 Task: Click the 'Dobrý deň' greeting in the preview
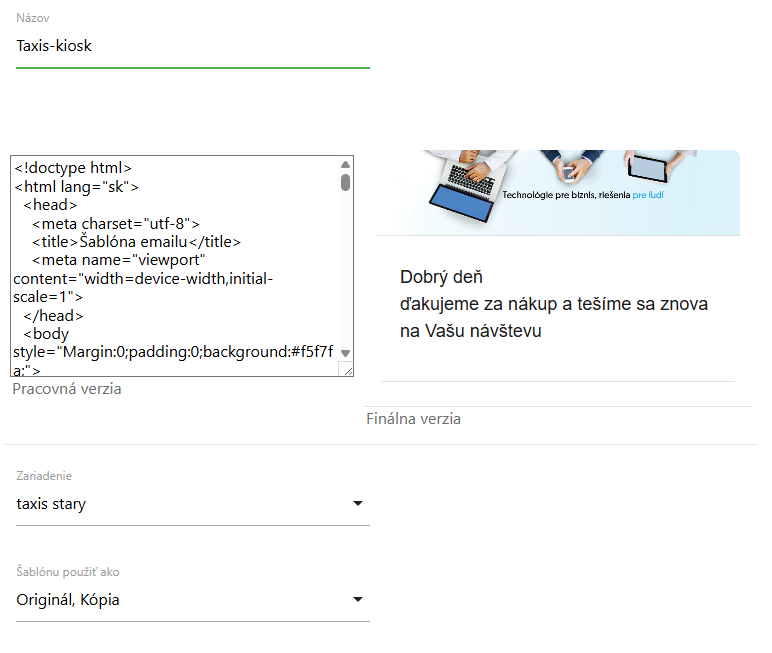pos(441,277)
